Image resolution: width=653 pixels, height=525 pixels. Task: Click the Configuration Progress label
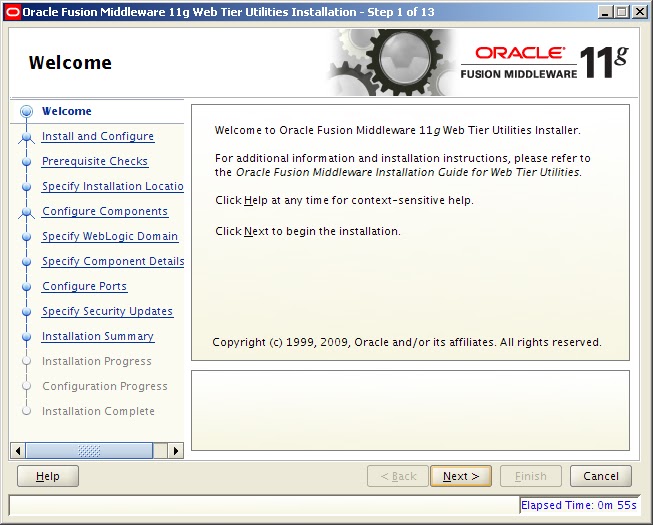click(x=105, y=386)
